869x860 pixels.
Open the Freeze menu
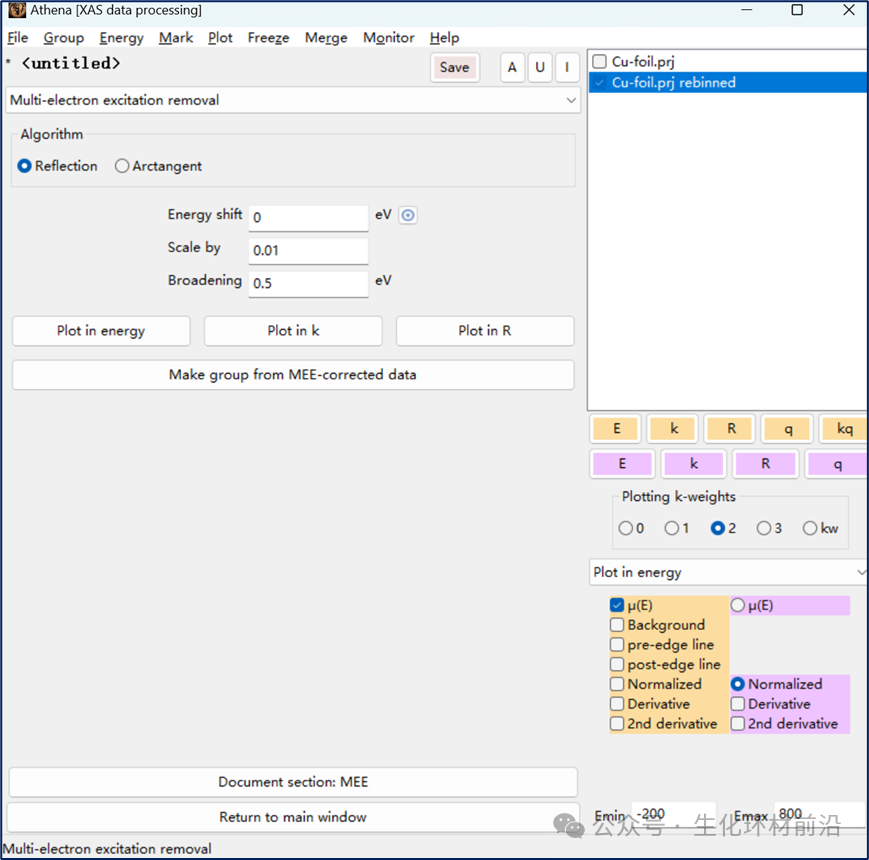[x=268, y=38]
